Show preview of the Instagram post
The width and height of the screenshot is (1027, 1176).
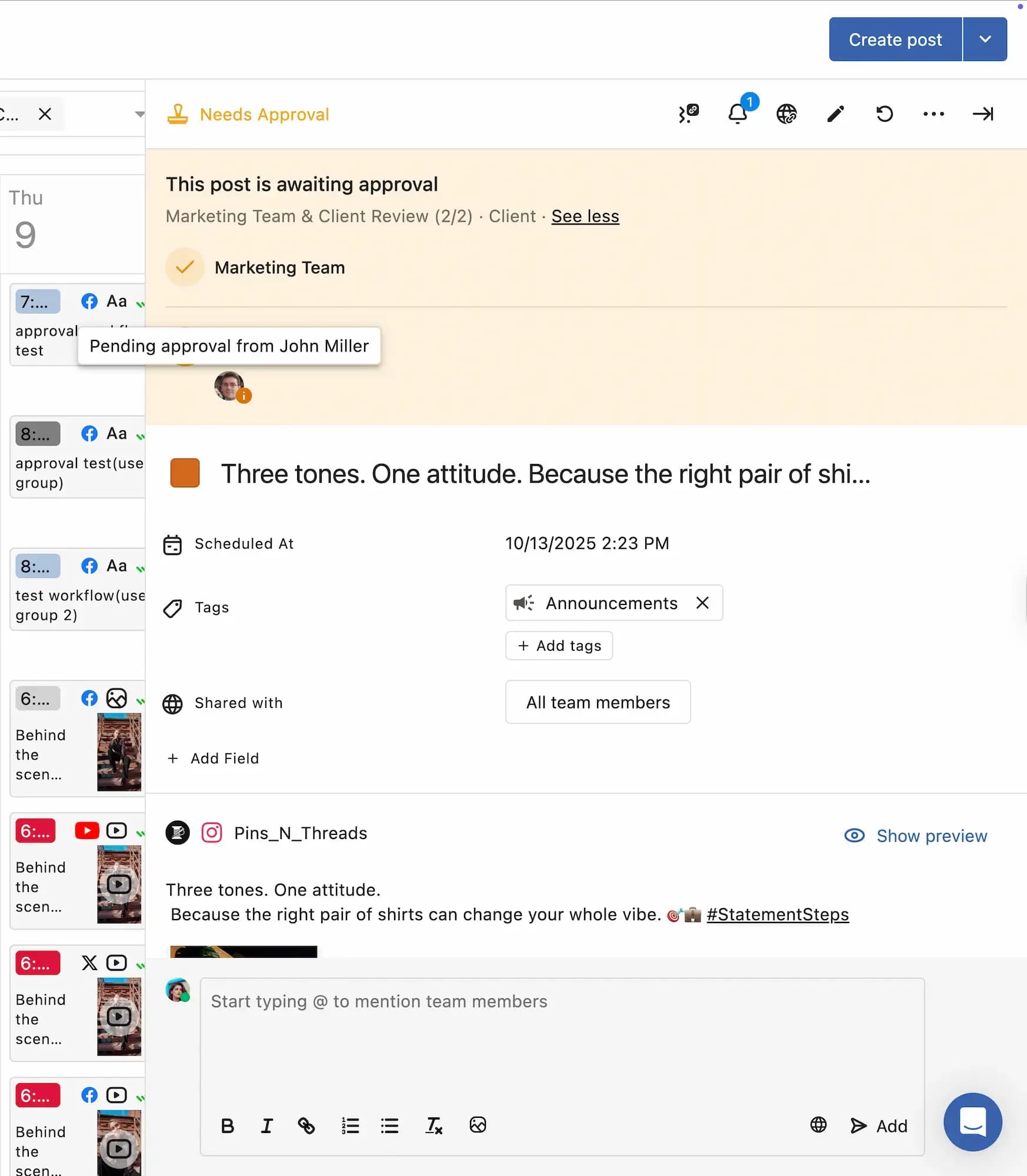click(916, 836)
